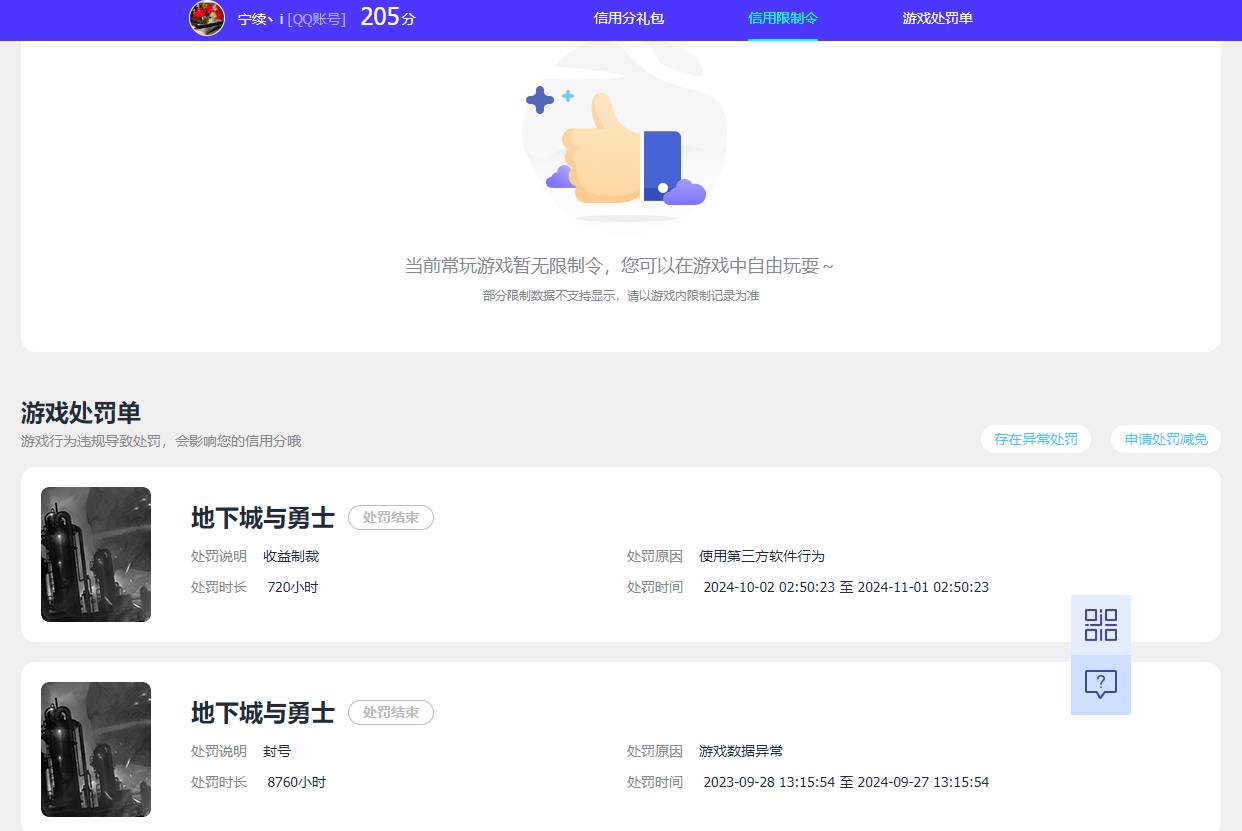The width and height of the screenshot is (1242, 831).
Task: Click the user avatar photo
Action: pos(207,18)
